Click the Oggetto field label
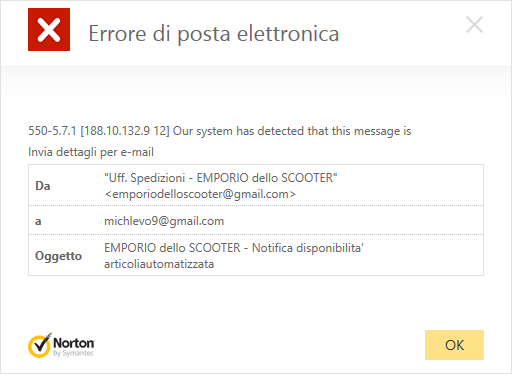512x378 pixels. [58, 256]
